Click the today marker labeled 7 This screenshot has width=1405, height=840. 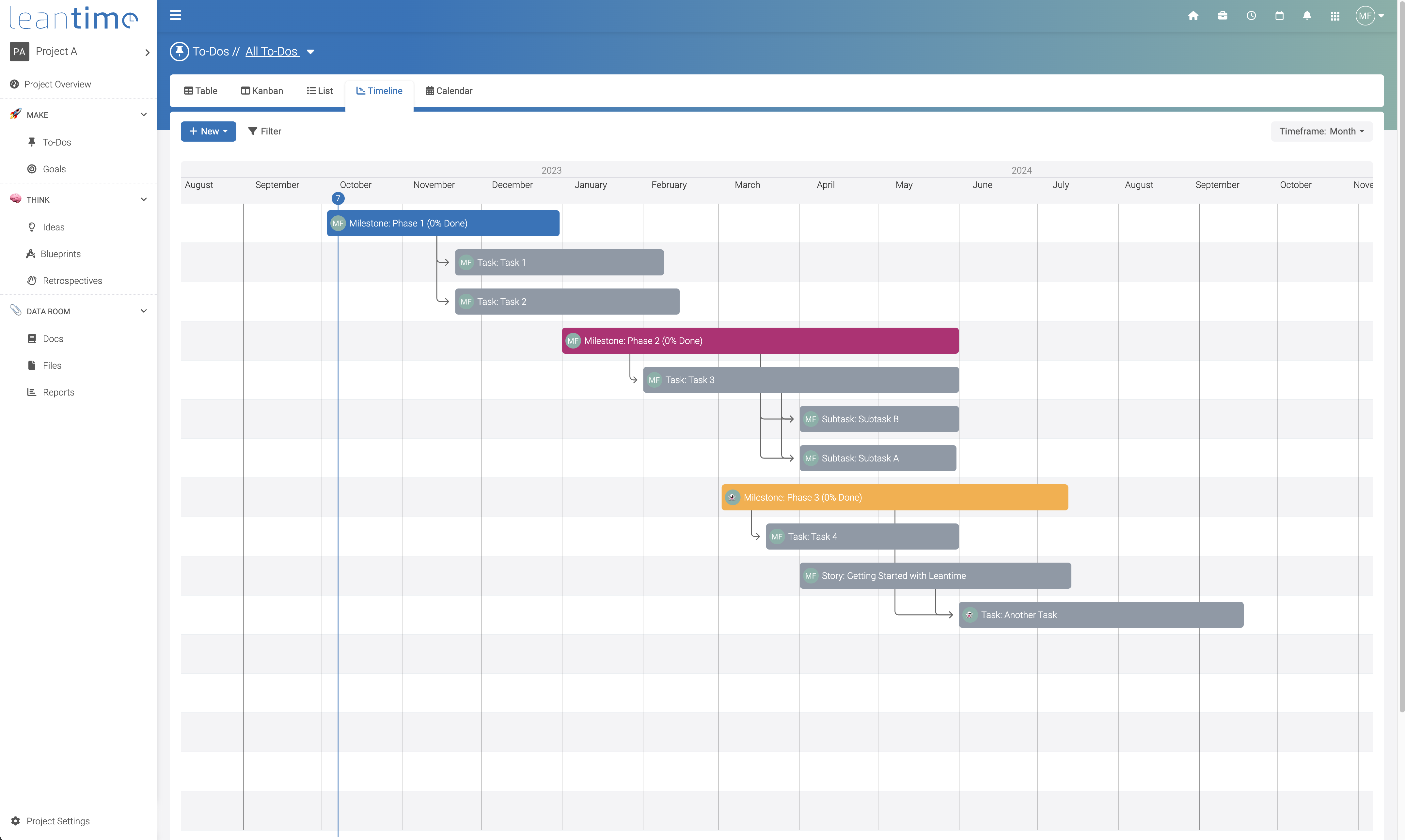(338, 198)
